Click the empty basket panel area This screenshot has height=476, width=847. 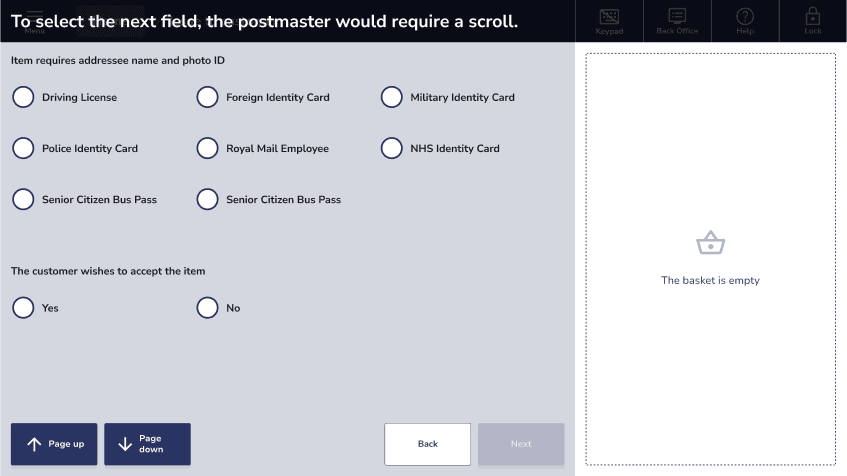pos(710,259)
